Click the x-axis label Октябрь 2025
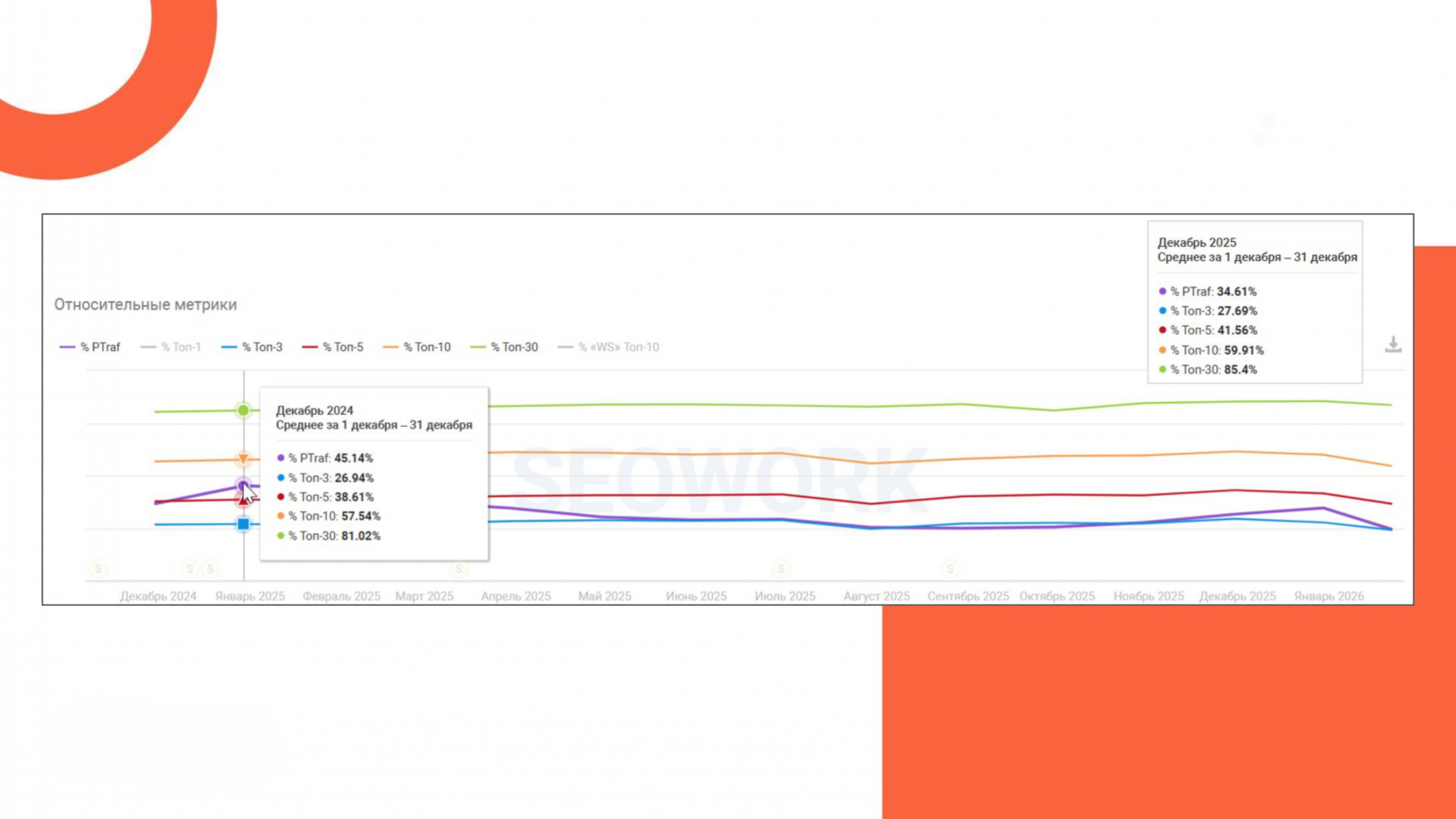The height and width of the screenshot is (819, 1456). (x=1057, y=596)
